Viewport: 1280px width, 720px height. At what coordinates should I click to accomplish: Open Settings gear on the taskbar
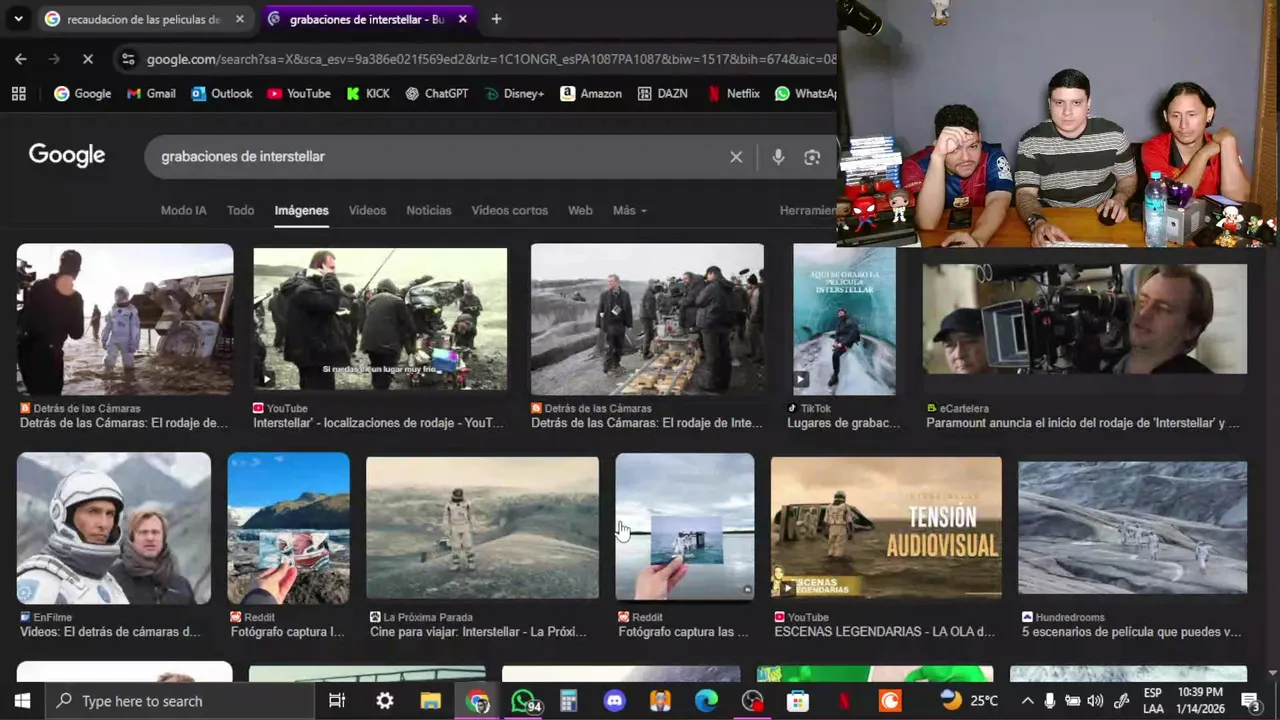(x=385, y=701)
